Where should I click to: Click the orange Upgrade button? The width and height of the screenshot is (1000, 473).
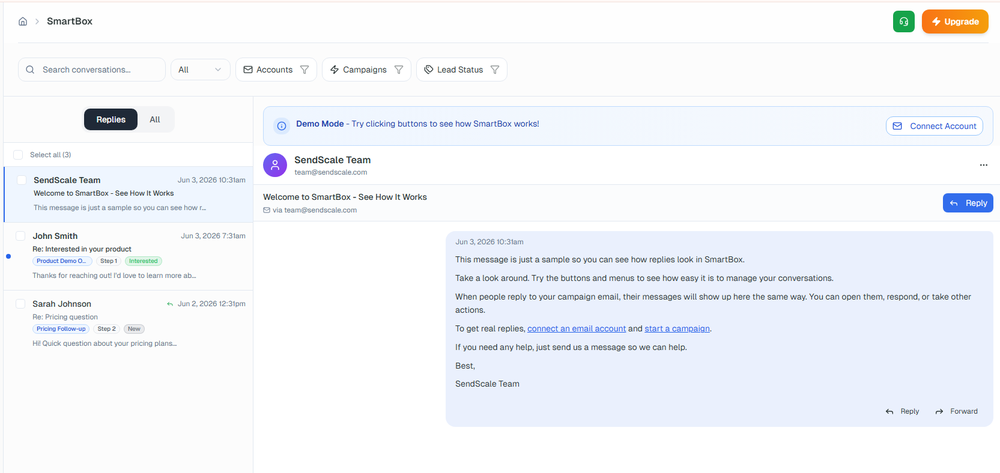click(955, 22)
